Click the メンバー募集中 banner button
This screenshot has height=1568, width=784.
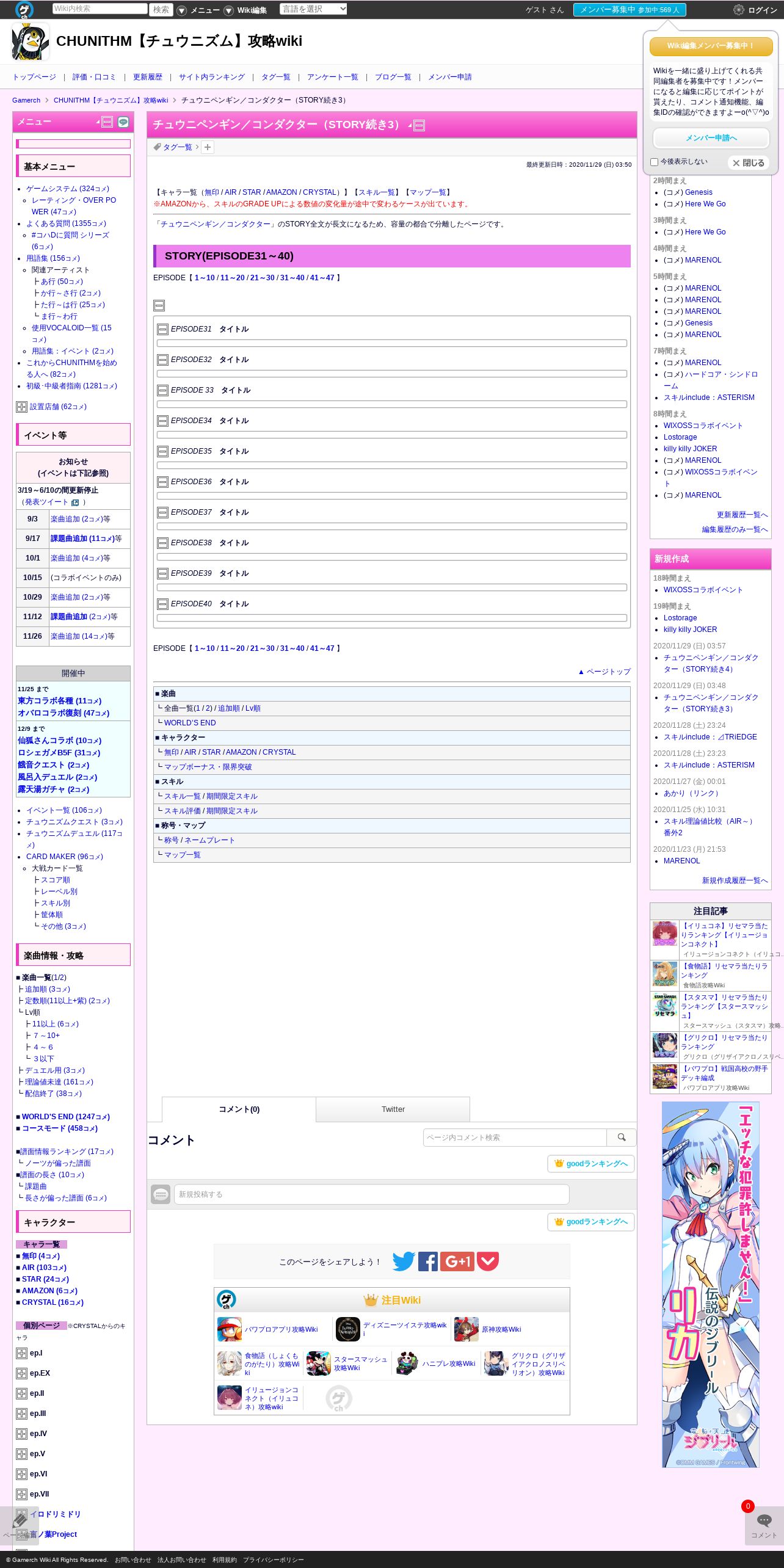(630, 10)
